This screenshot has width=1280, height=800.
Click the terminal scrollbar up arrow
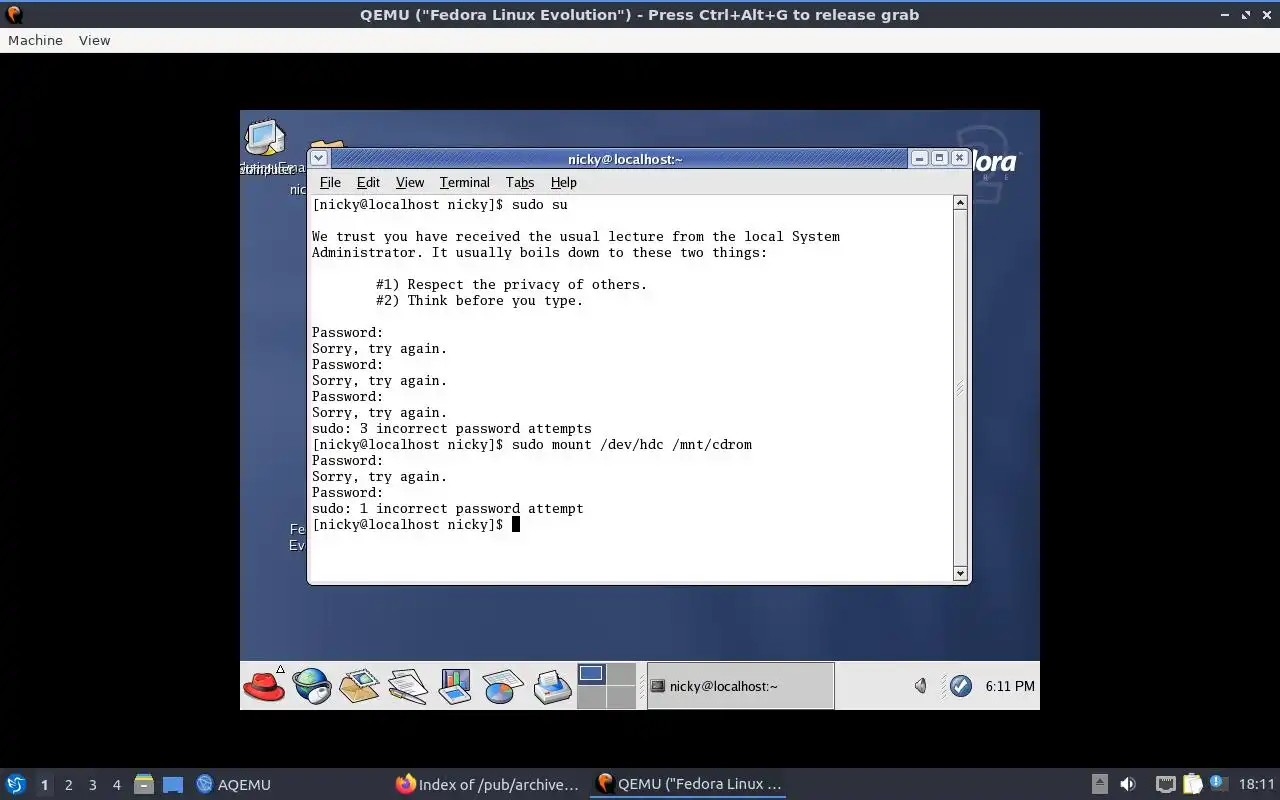[960, 203]
